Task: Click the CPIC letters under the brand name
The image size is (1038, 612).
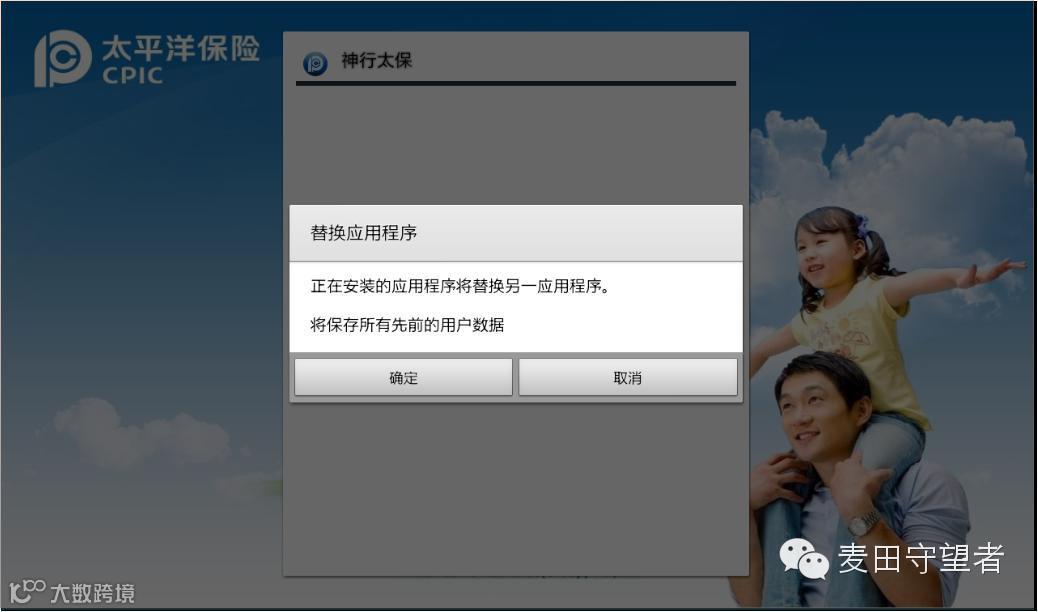Action: tap(132, 76)
